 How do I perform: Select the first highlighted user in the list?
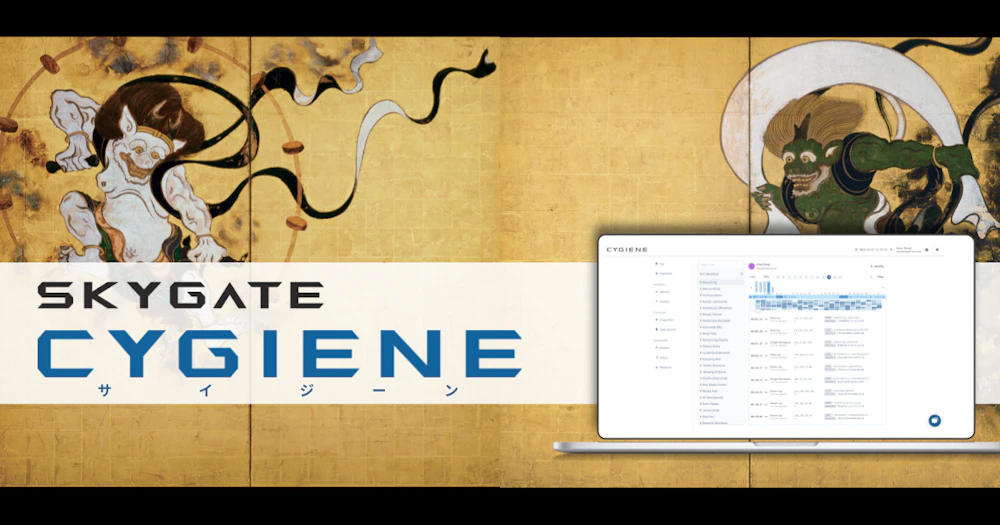pyautogui.click(x=721, y=283)
